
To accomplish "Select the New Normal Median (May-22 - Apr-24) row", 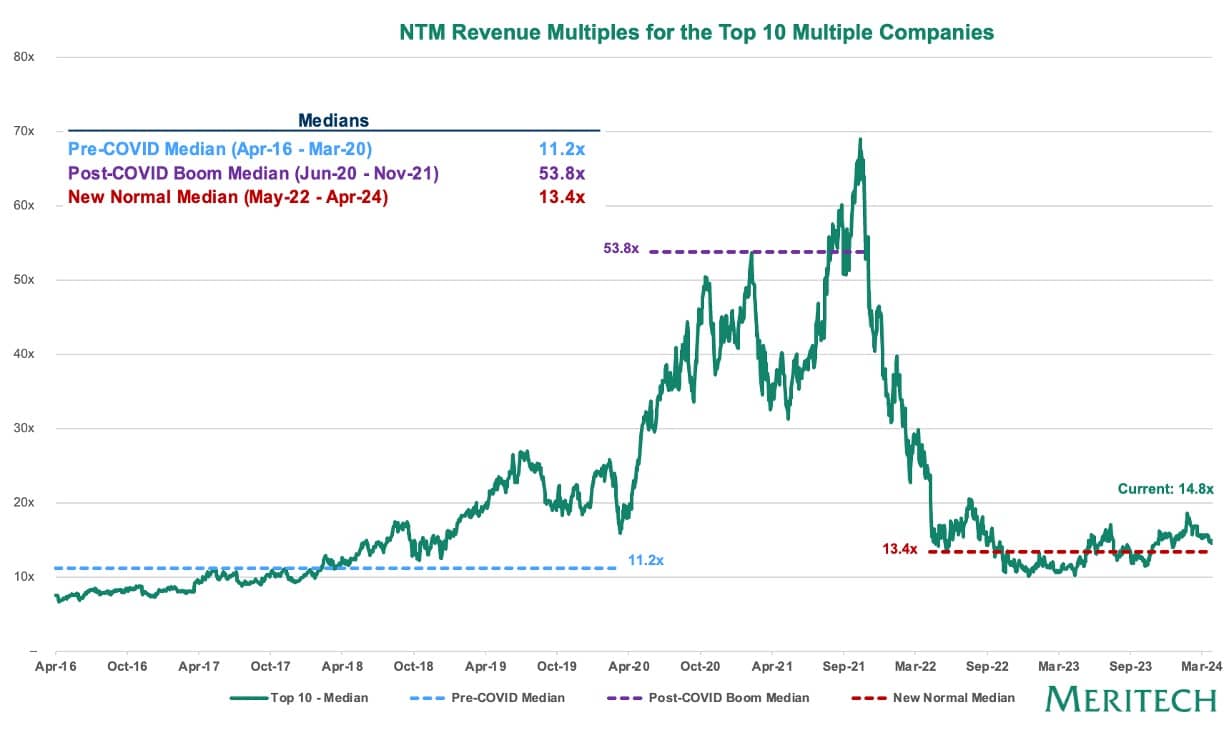I will [327, 198].
